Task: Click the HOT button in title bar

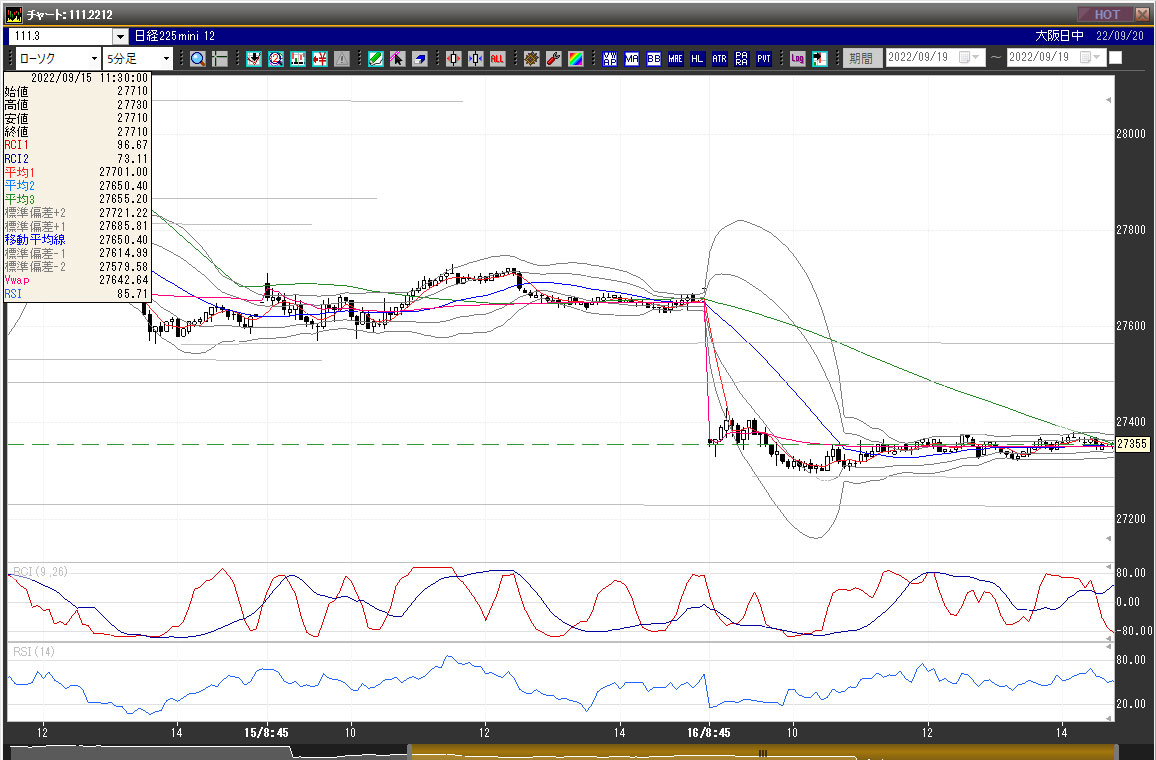Action: tap(1104, 14)
